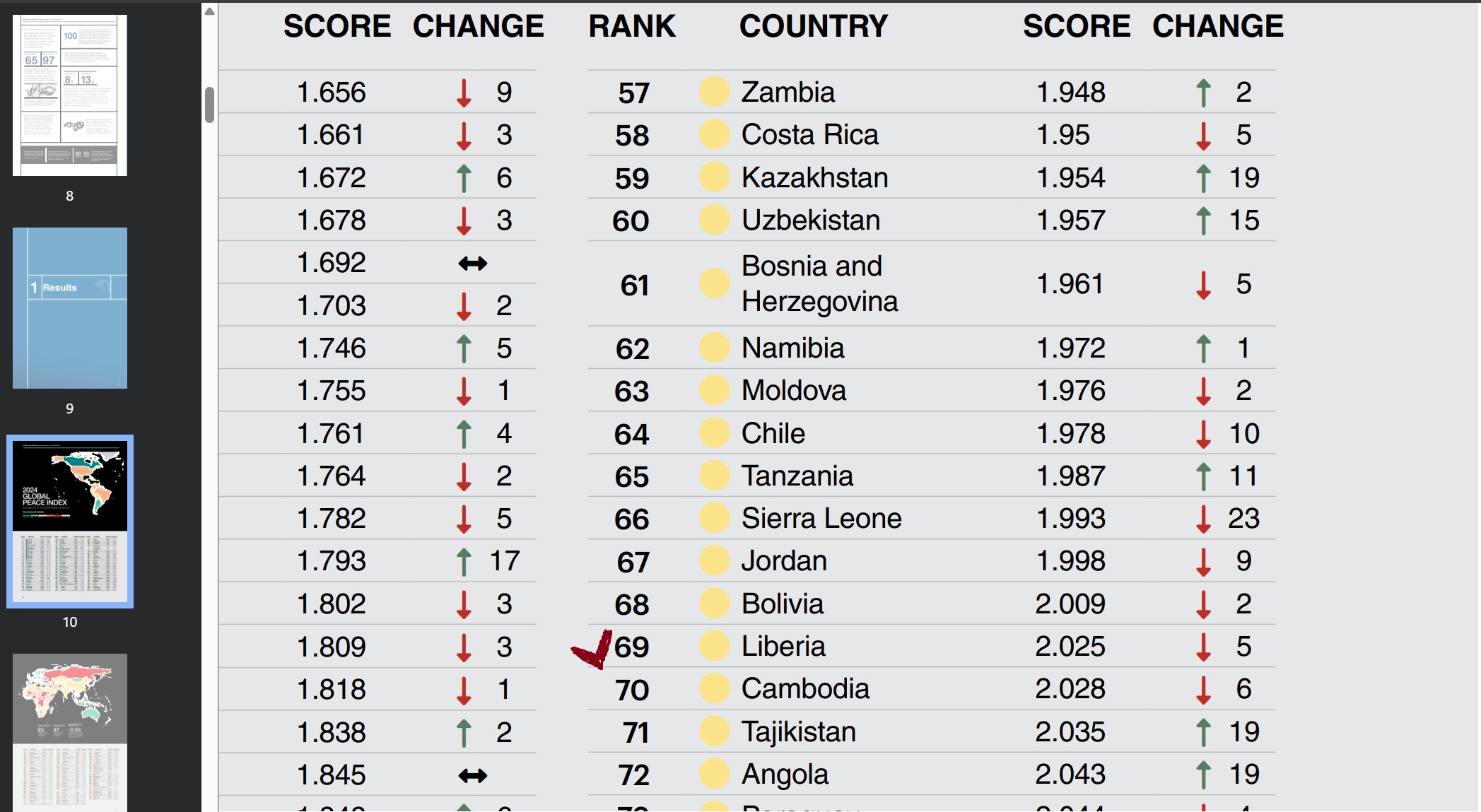Select the Global Peace Index page 10 thumbnail
Screen dimensions: 1481x812
pos(70,521)
